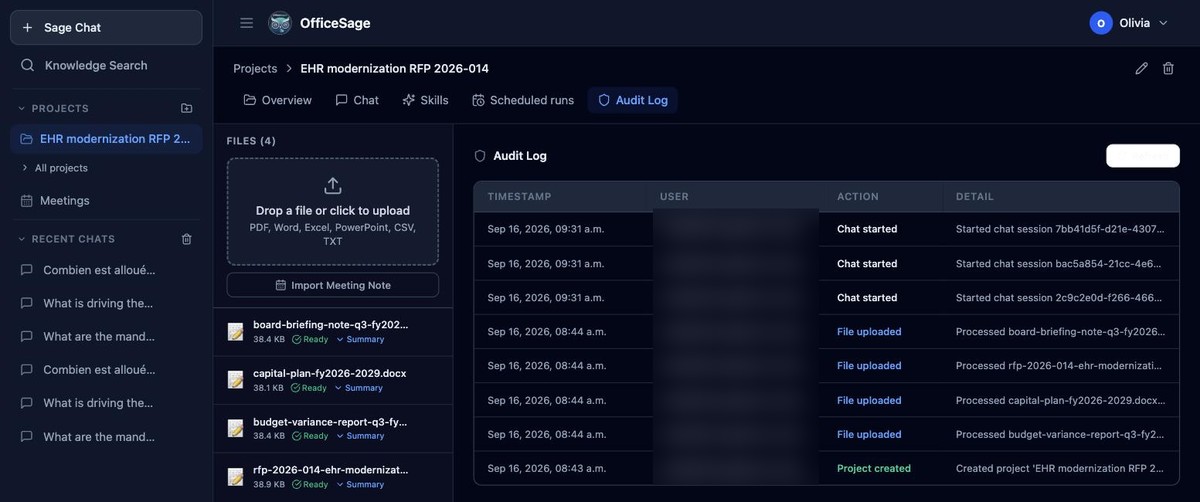
Task: Create a new project with the folder-plus icon
Action: (x=186, y=108)
